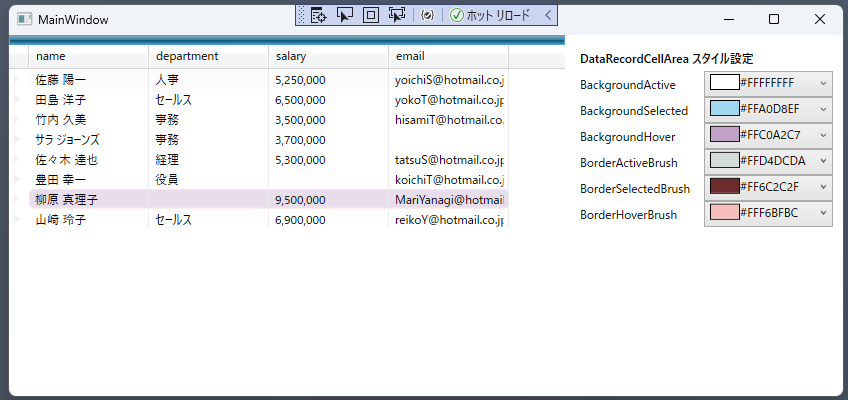Click the dark red #FF6C2C2F swatch

pyautogui.click(x=725, y=186)
